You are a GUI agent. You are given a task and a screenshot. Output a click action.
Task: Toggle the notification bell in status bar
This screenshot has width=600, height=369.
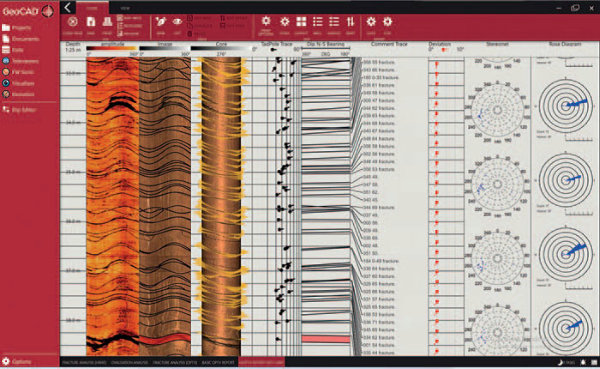pos(583,362)
